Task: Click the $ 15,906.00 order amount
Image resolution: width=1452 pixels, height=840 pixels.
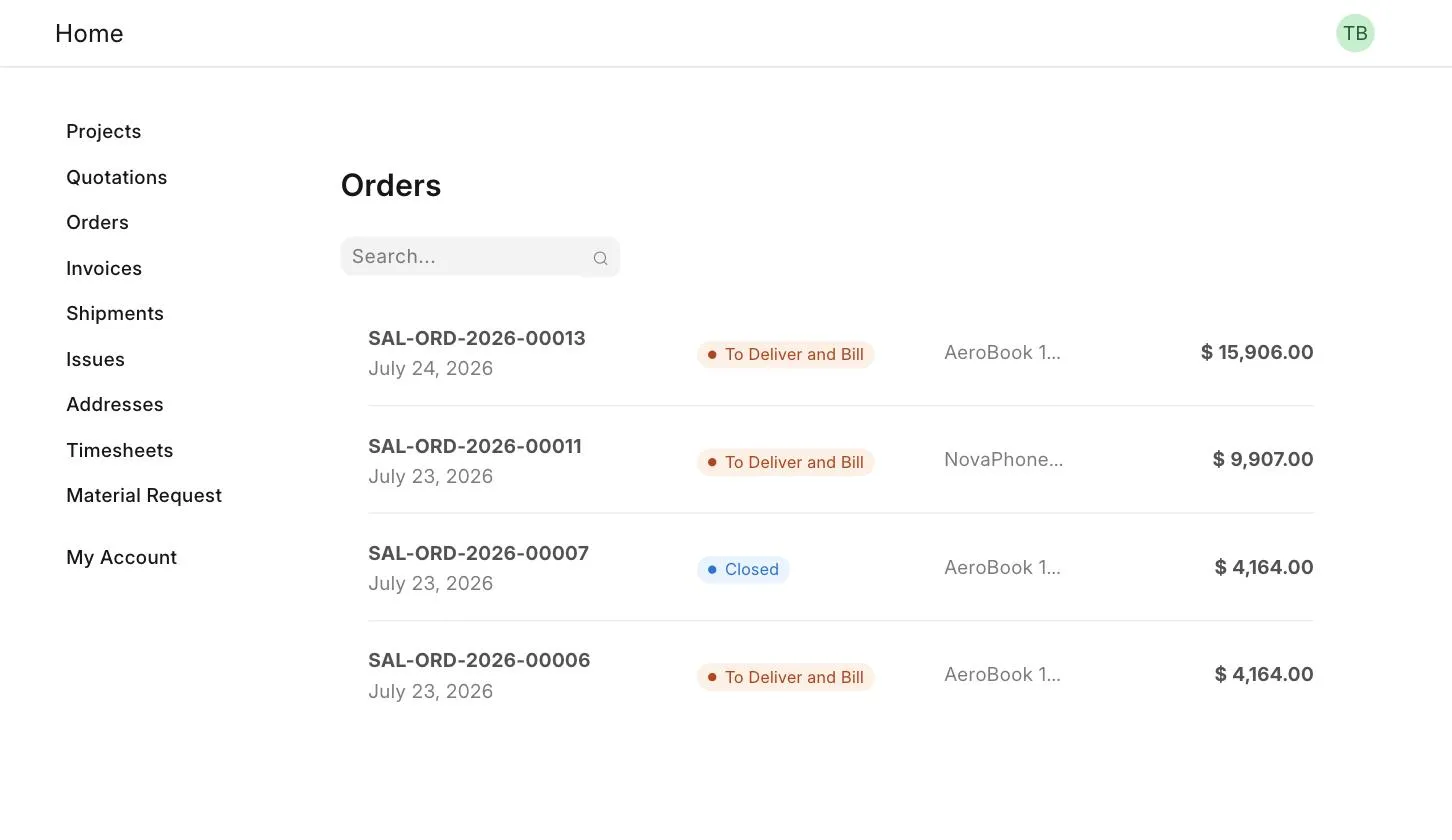Action: 1257,352
